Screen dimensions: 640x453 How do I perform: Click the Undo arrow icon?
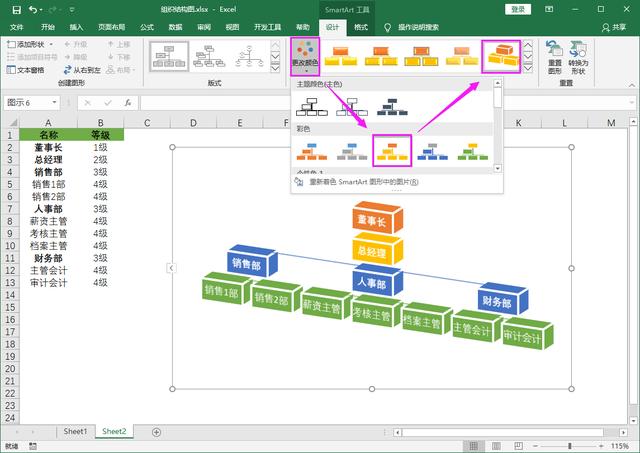pos(33,9)
